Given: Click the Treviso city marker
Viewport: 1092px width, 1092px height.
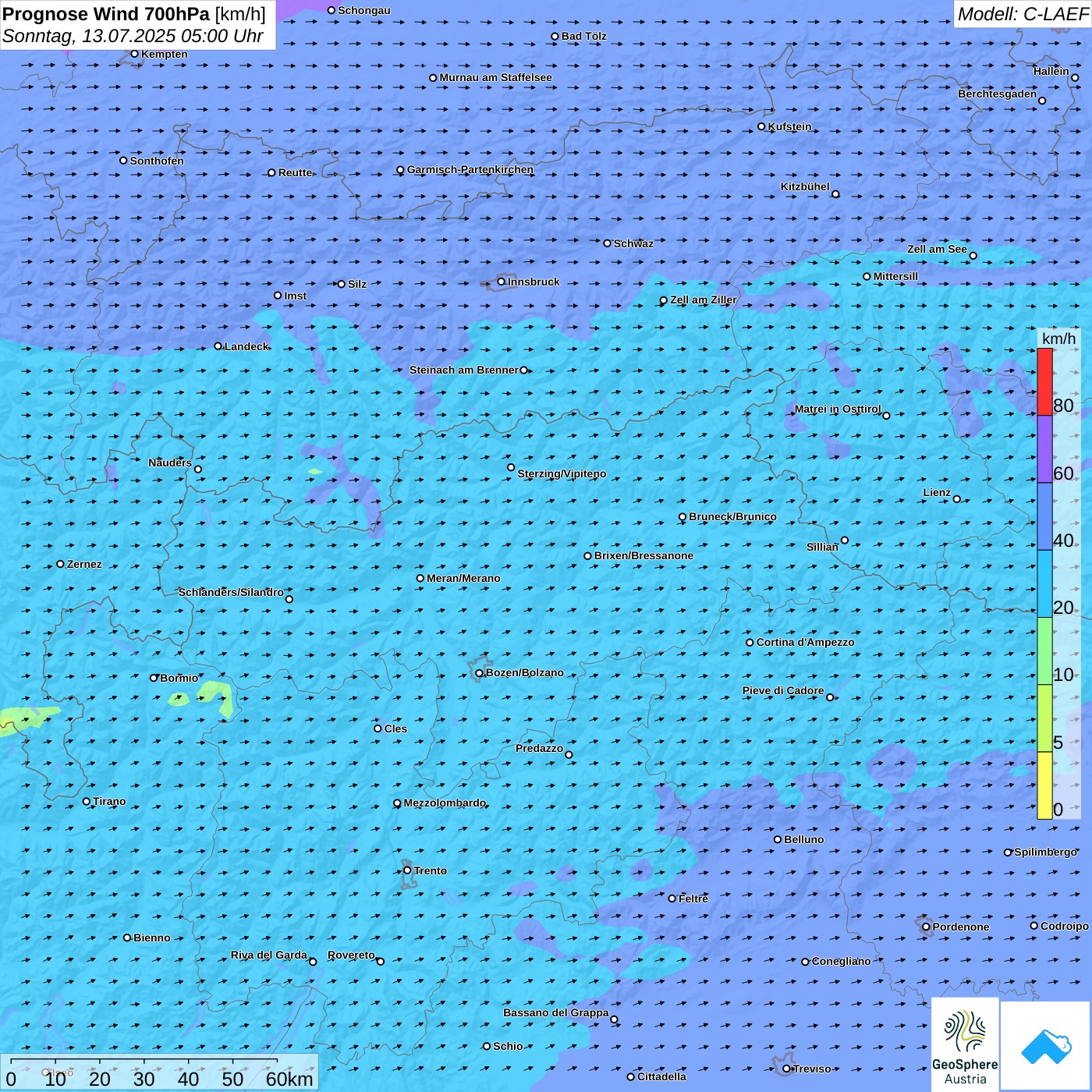Looking at the screenshot, I should point(787,1069).
